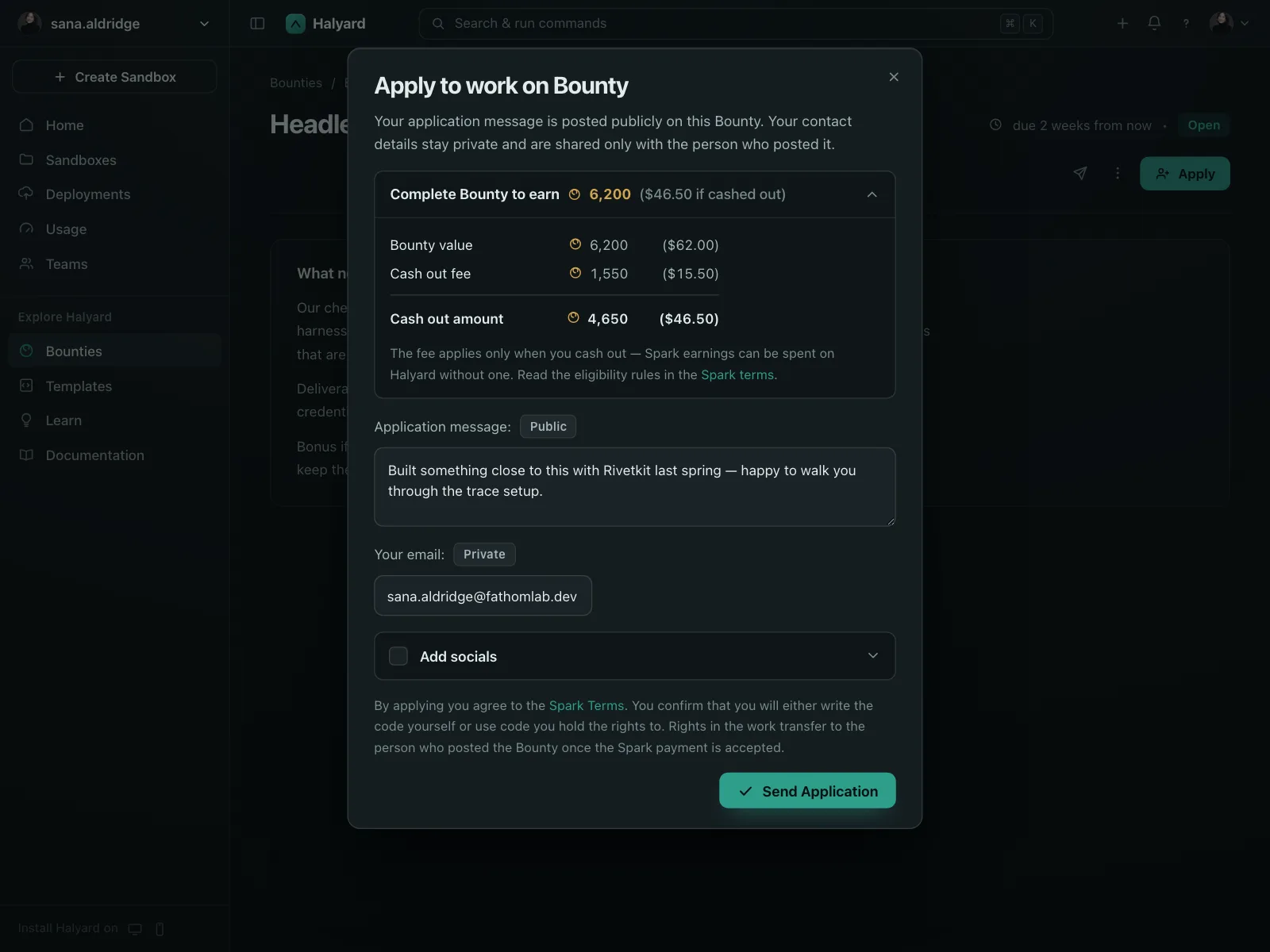The width and height of the screenshot is (1270, 952).
Task: Open the help question mark icon
Action: [x=1186, y=24]
